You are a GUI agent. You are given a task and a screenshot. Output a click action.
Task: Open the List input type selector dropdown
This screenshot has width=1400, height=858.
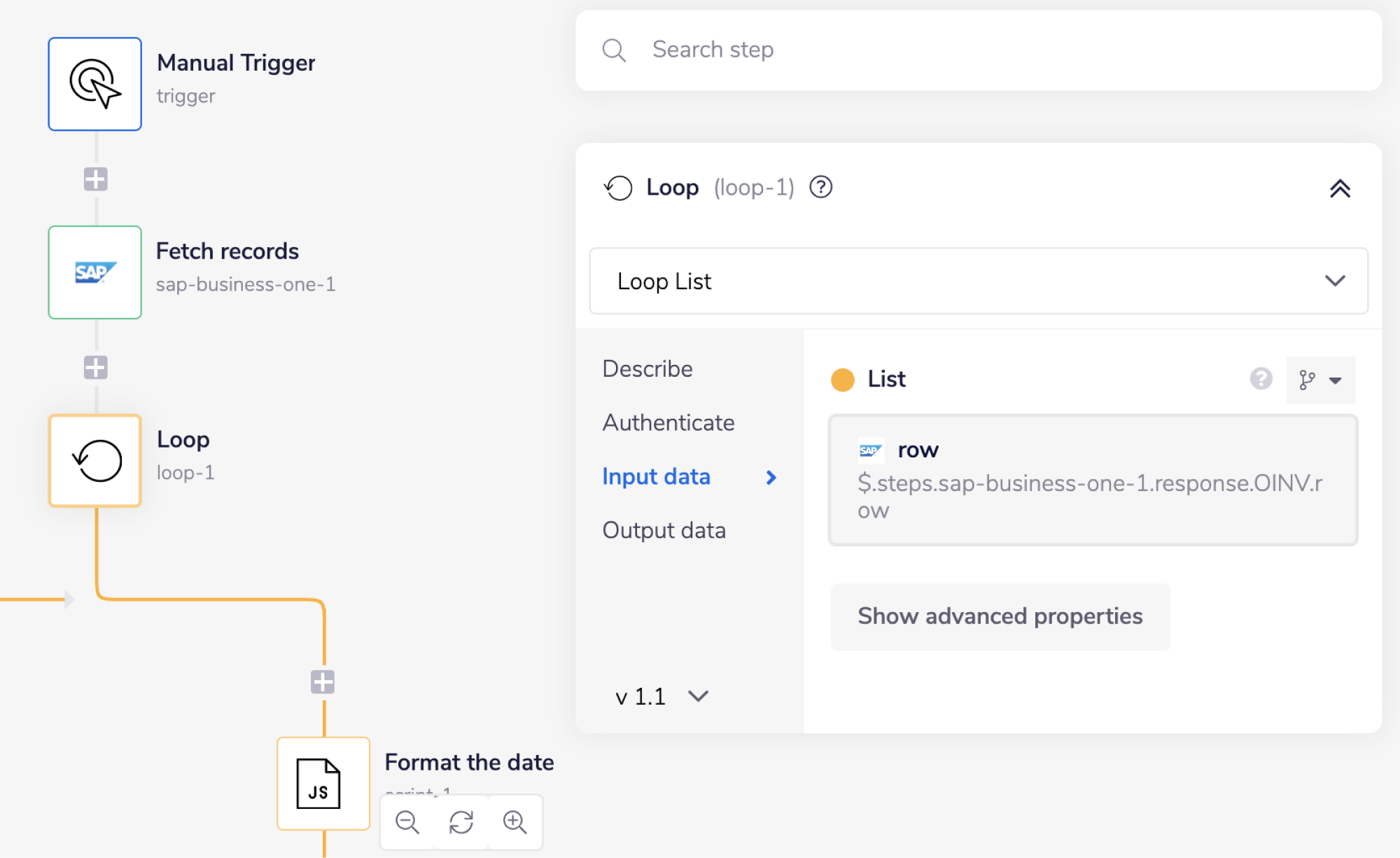click(x=1320, y=380)
